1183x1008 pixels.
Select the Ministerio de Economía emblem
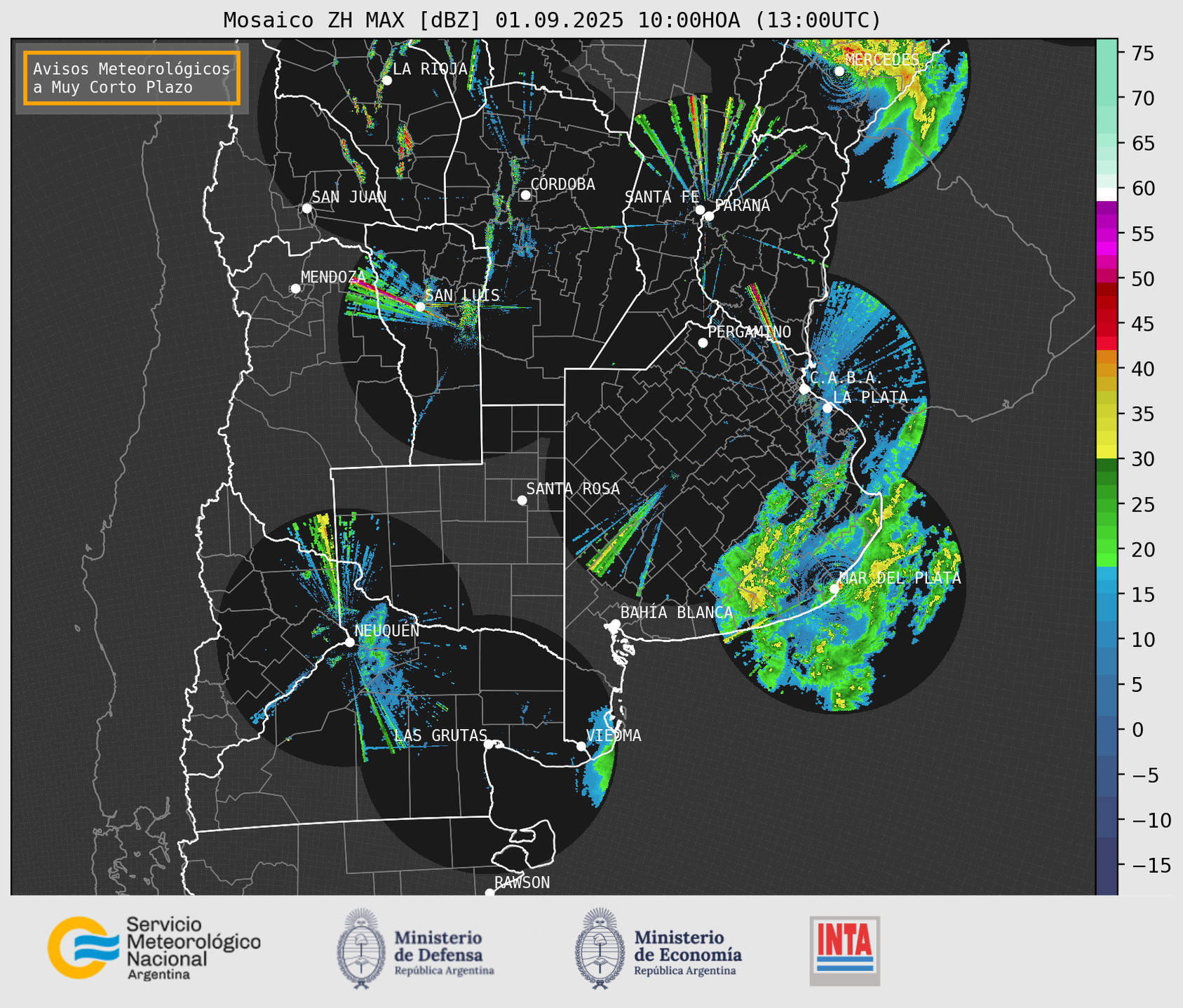coord(600,948)
